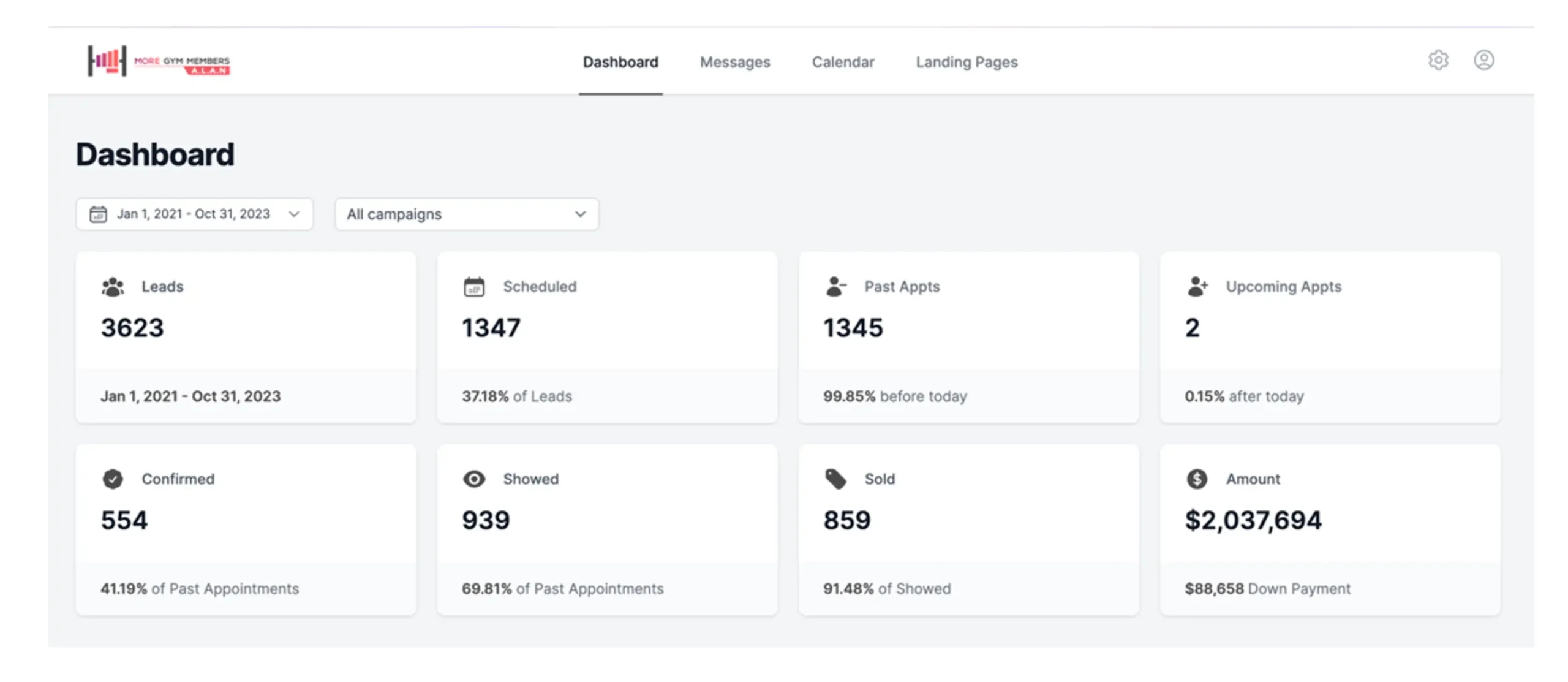Click the Showed card label
The image size is (1568, 682).
click(530, 479)
